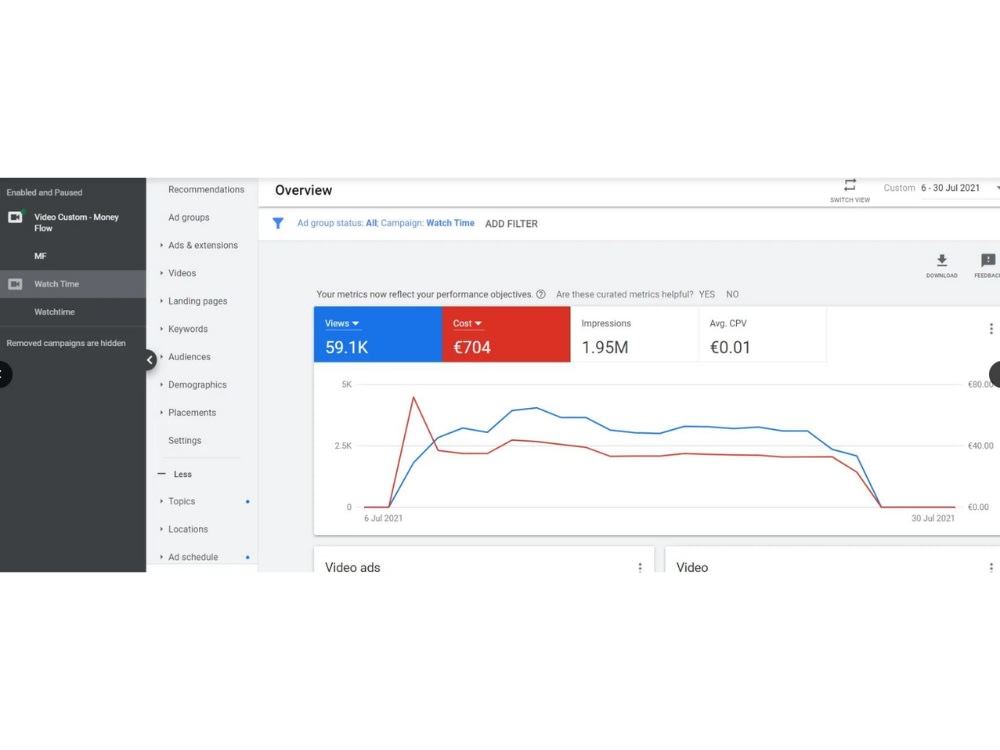Open the custom date range 6 - 30 Jul 2021

[950, 188]
